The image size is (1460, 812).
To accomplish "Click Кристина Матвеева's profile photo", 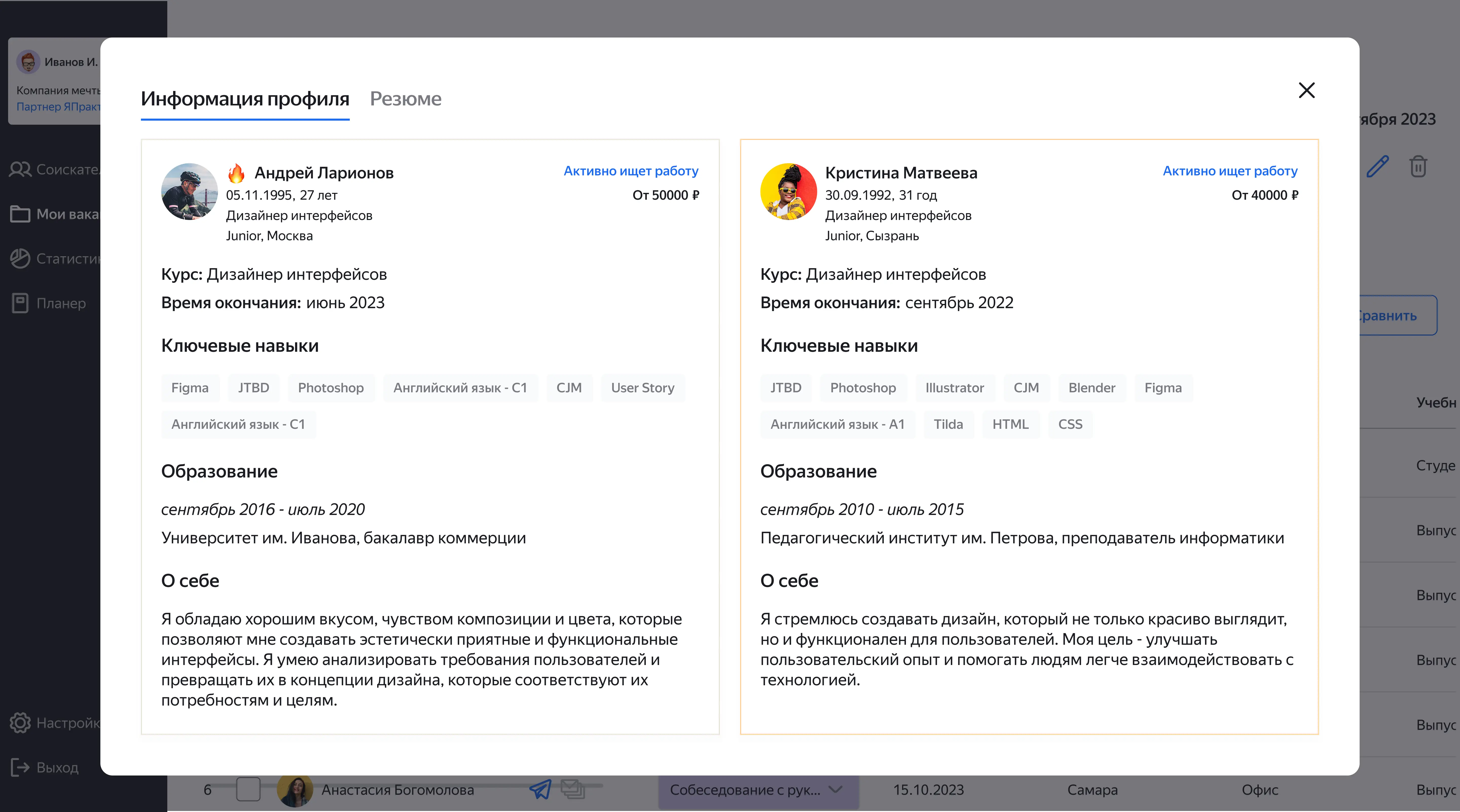I will coord(788,192).
